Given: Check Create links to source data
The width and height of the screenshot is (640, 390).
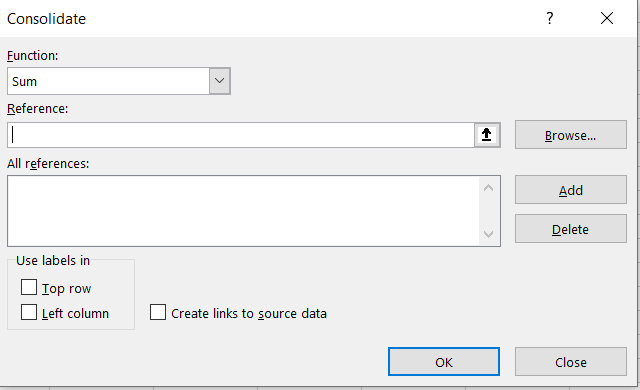Looking at the screenshot, I should (x=158, y=312).
